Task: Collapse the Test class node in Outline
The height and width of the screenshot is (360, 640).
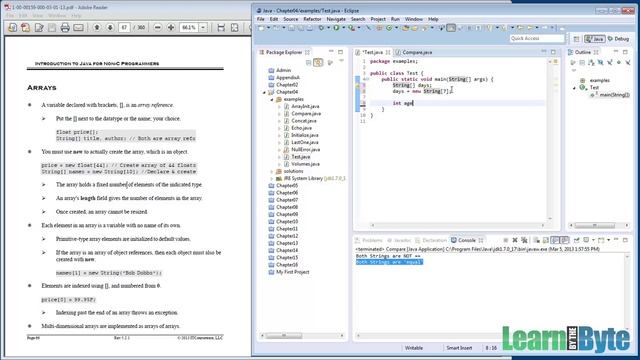Action: point(574,88)
